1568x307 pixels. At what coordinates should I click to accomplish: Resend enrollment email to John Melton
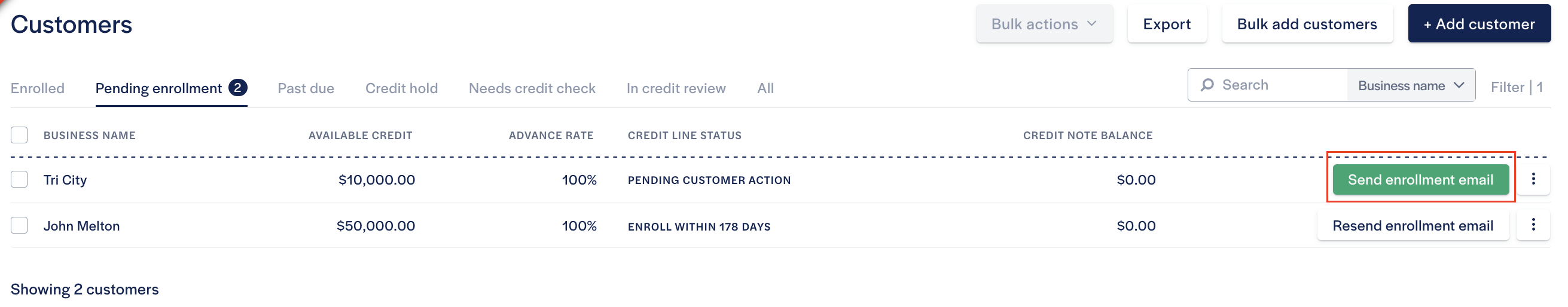1412,226
